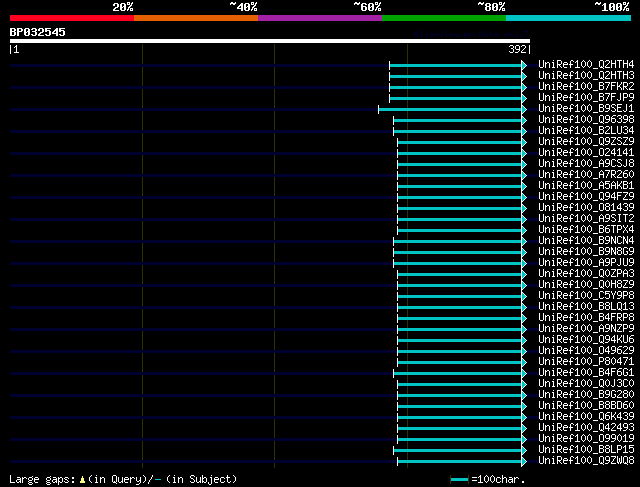Click the cyan alignment bar for Q2HTH4
Screen dimensions: 640x487
(x=458, y=65)
